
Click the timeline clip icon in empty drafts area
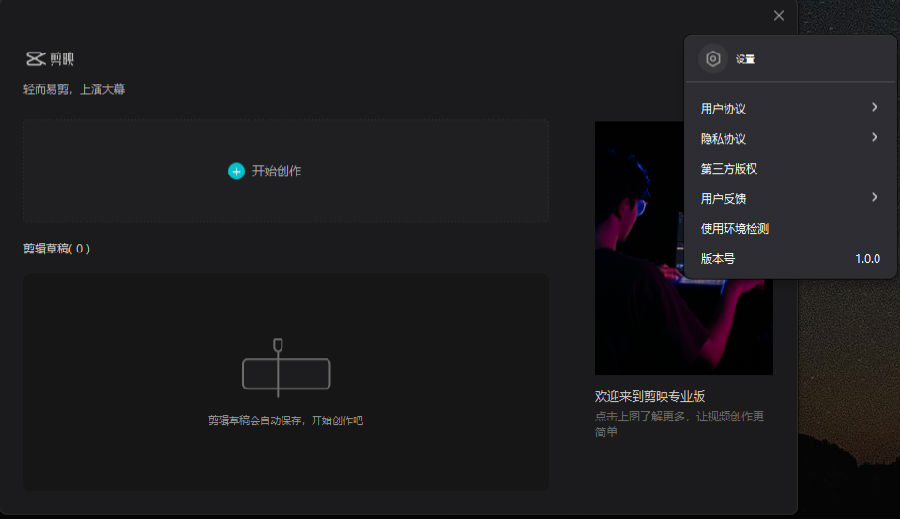pos(286,367)
